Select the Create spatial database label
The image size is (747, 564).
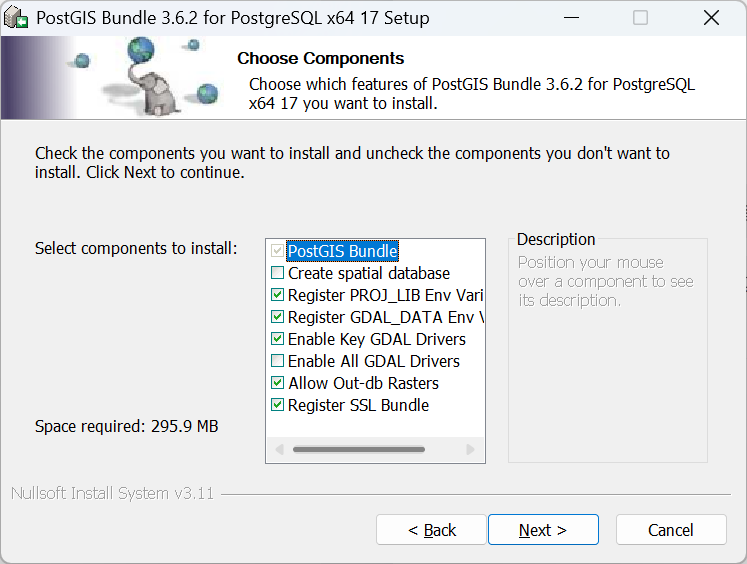pos(369,273)
